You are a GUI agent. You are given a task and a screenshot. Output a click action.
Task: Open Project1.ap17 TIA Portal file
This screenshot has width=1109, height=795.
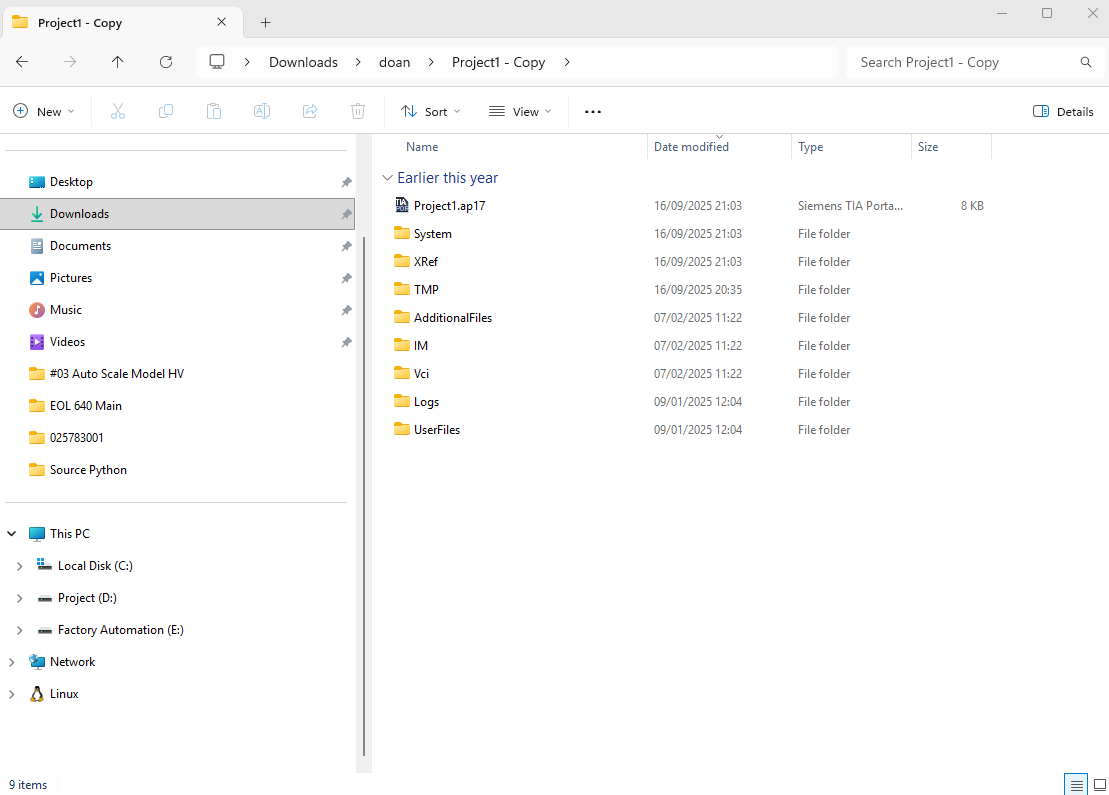449,206
